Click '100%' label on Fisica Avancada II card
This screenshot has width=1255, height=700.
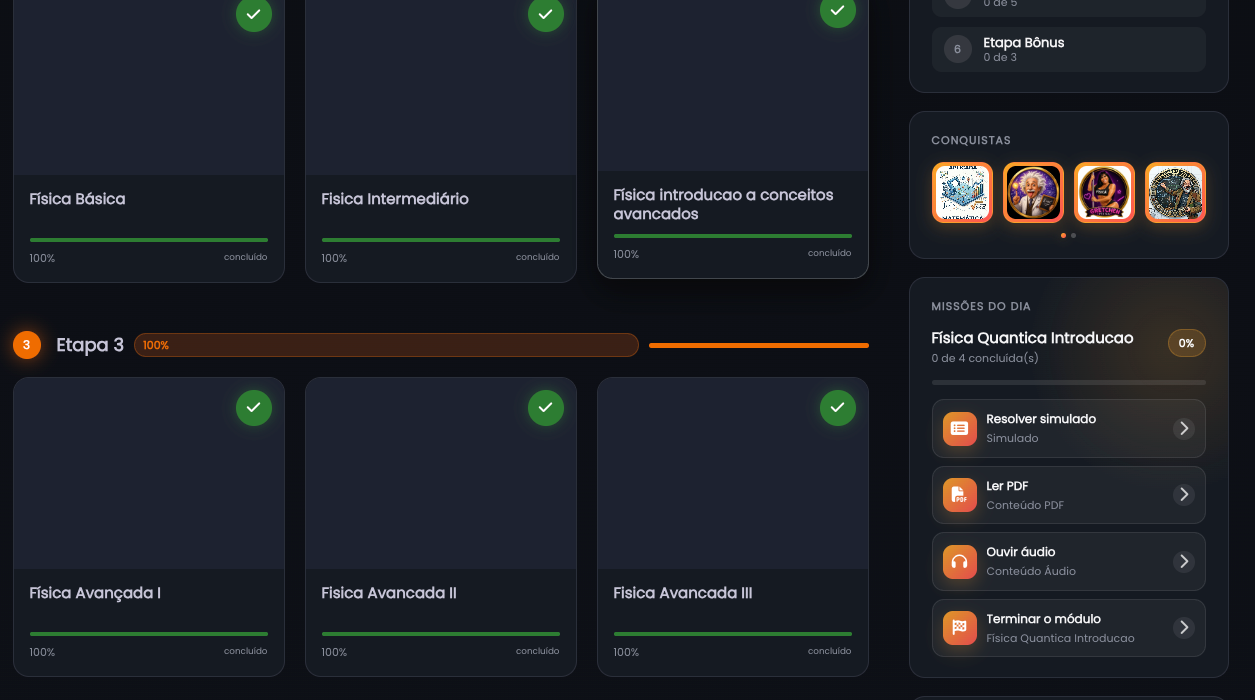(x=334, y=652)
